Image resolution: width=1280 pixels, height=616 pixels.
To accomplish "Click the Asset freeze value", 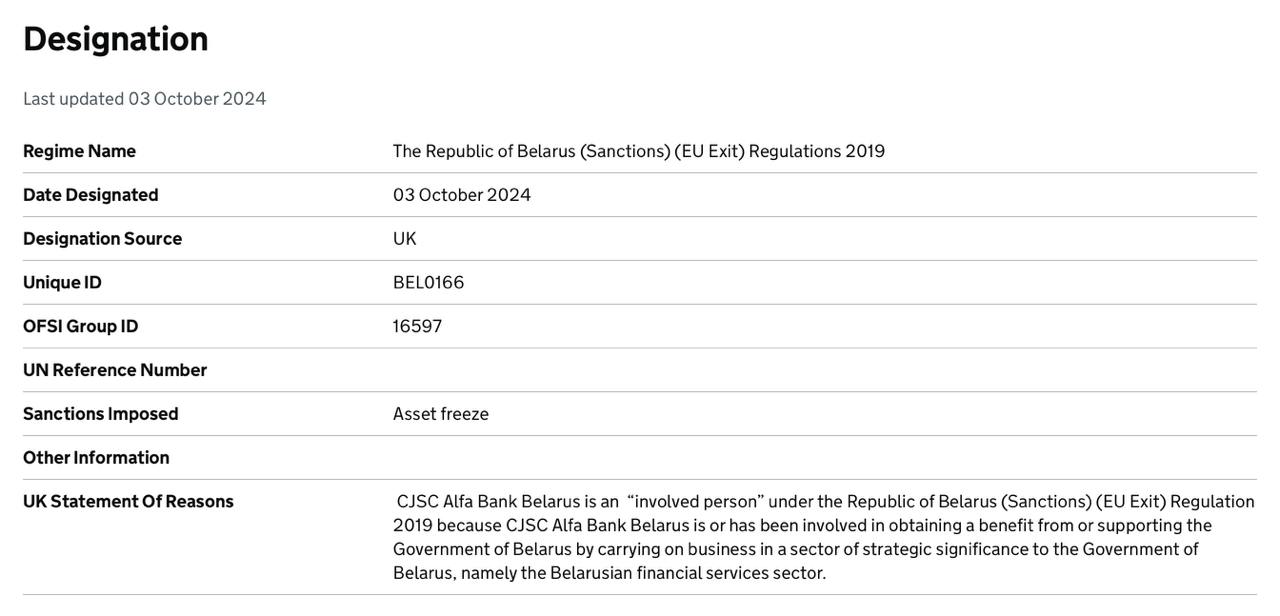I will click(440, 414).
